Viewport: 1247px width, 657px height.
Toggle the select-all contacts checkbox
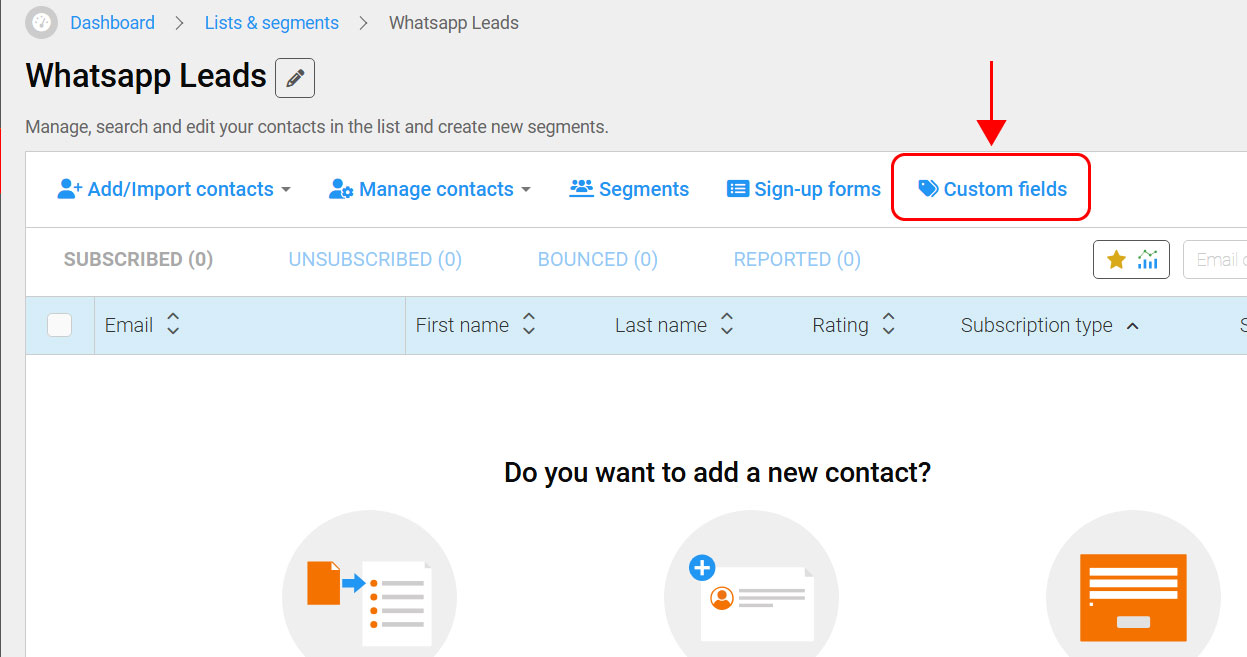(60, 325)
